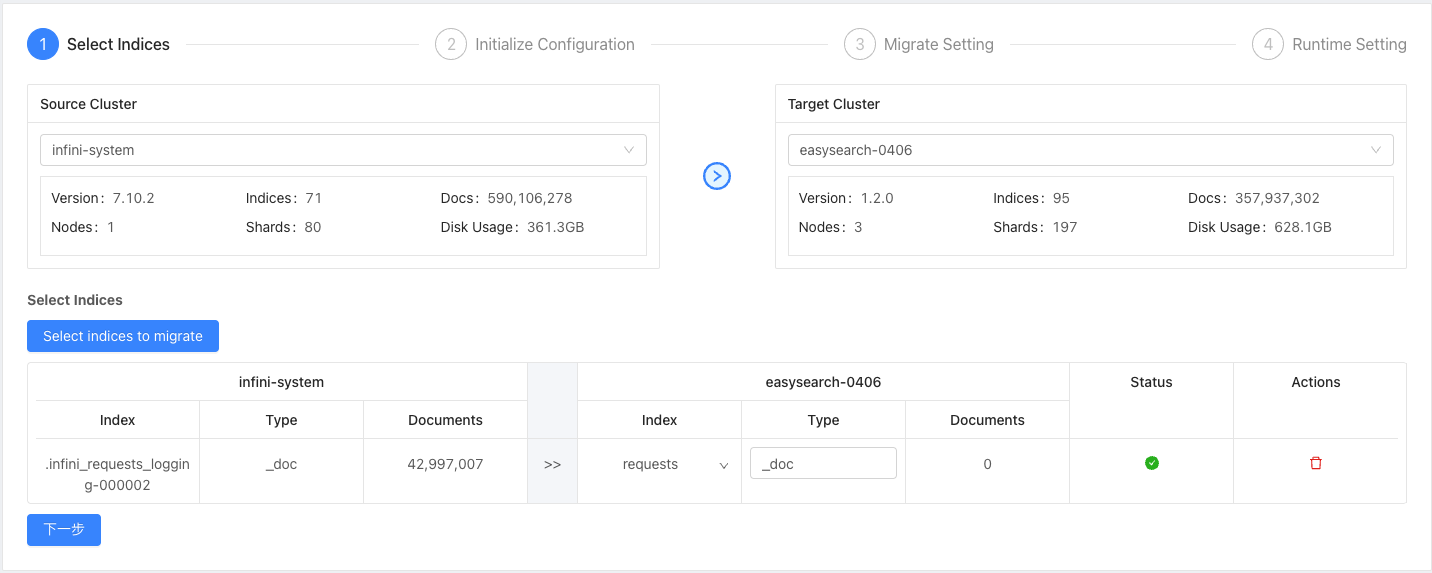
Task: Expand the requests target index dropdown
Action: (660, 464)
